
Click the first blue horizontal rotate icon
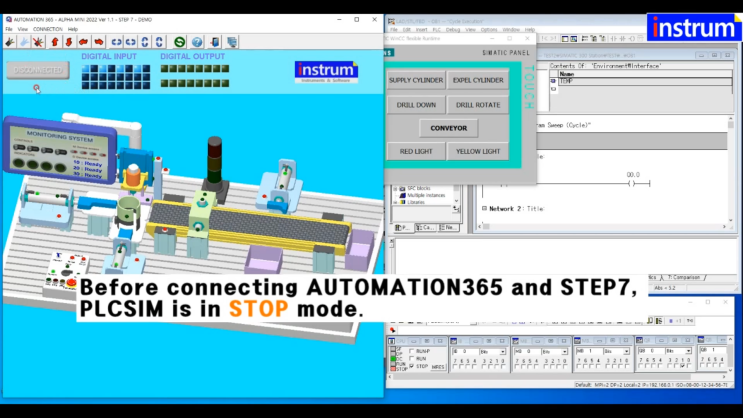[x=116, y=42]
